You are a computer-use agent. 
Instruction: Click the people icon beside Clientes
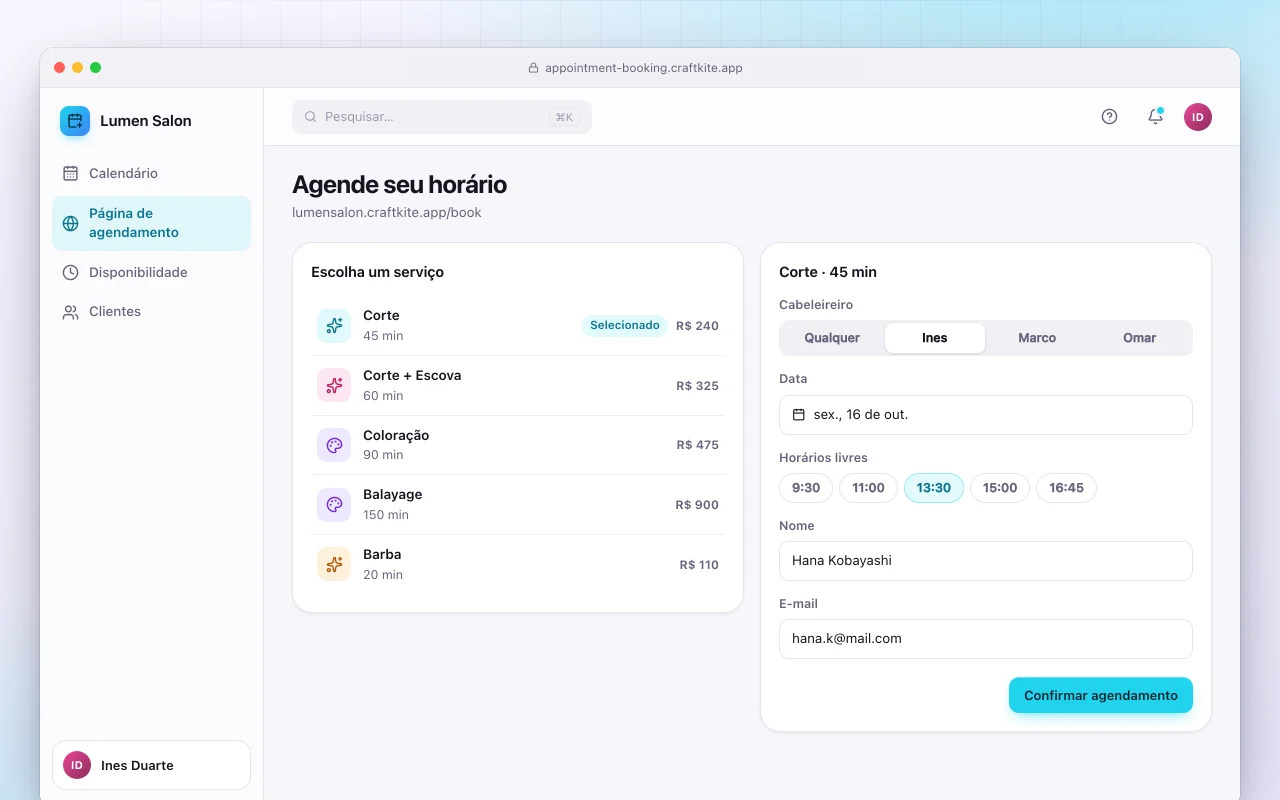70,312
